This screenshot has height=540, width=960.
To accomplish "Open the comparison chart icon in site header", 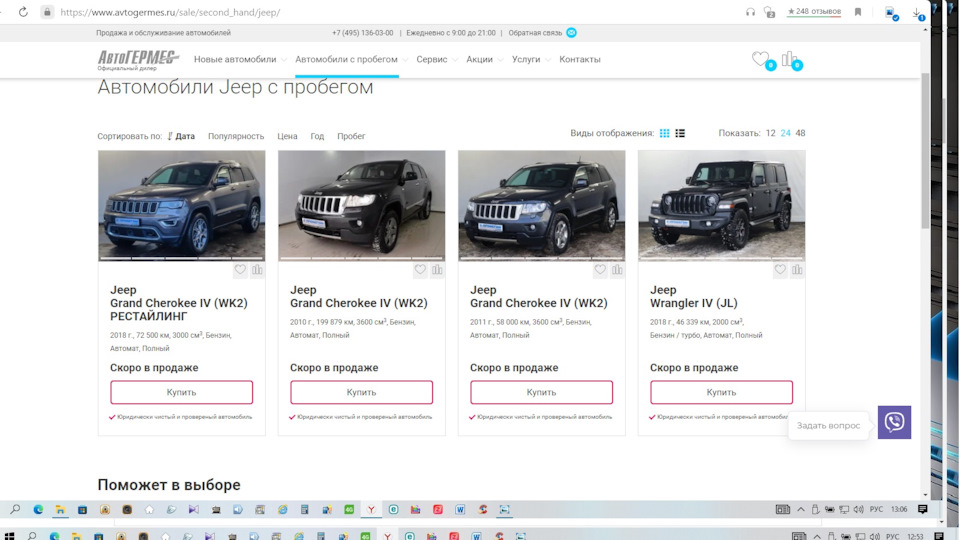I will click(x=789, y=59).
